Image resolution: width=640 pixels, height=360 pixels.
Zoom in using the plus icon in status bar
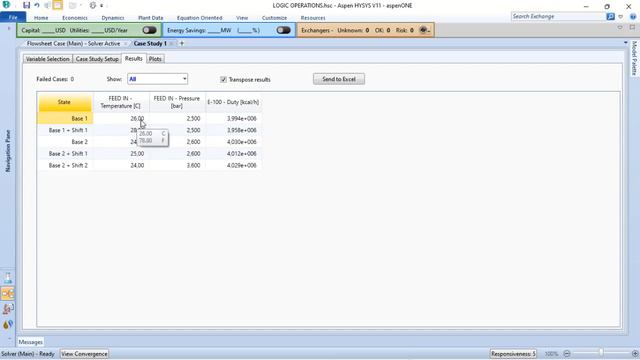coord(635,353)
